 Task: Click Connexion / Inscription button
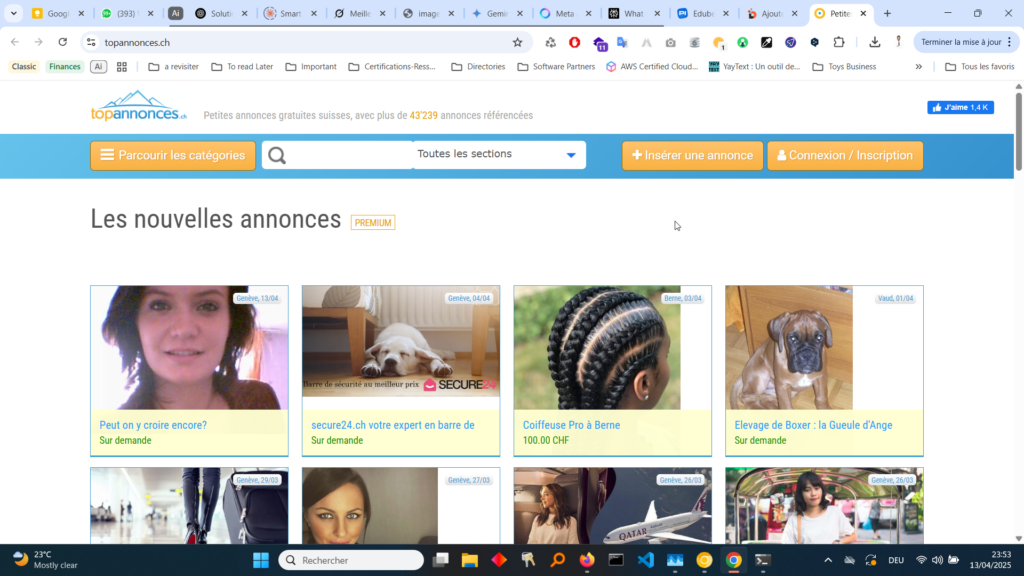click(x=845, y=155)
